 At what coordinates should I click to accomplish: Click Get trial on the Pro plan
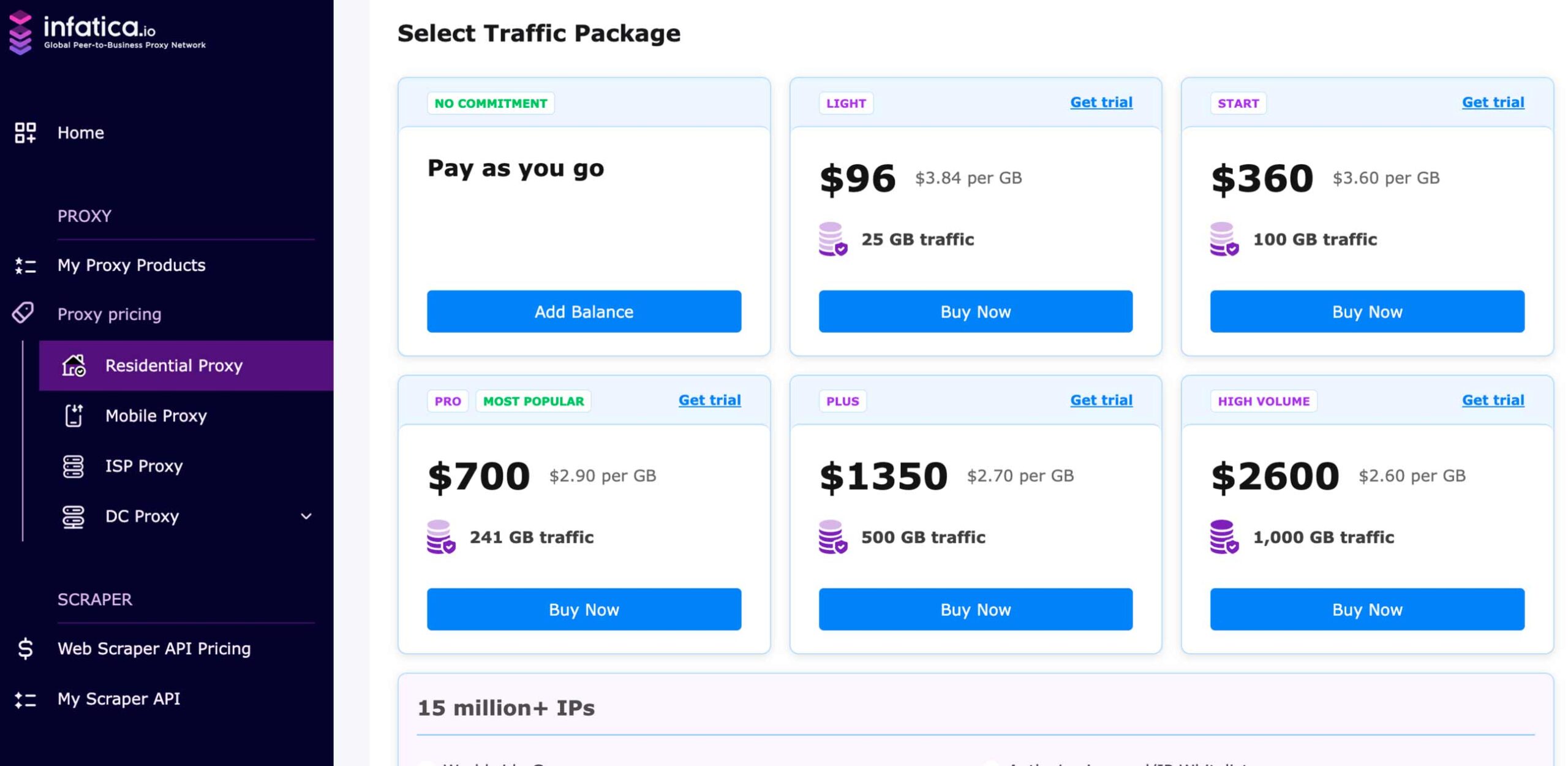(x=709, y=400)
